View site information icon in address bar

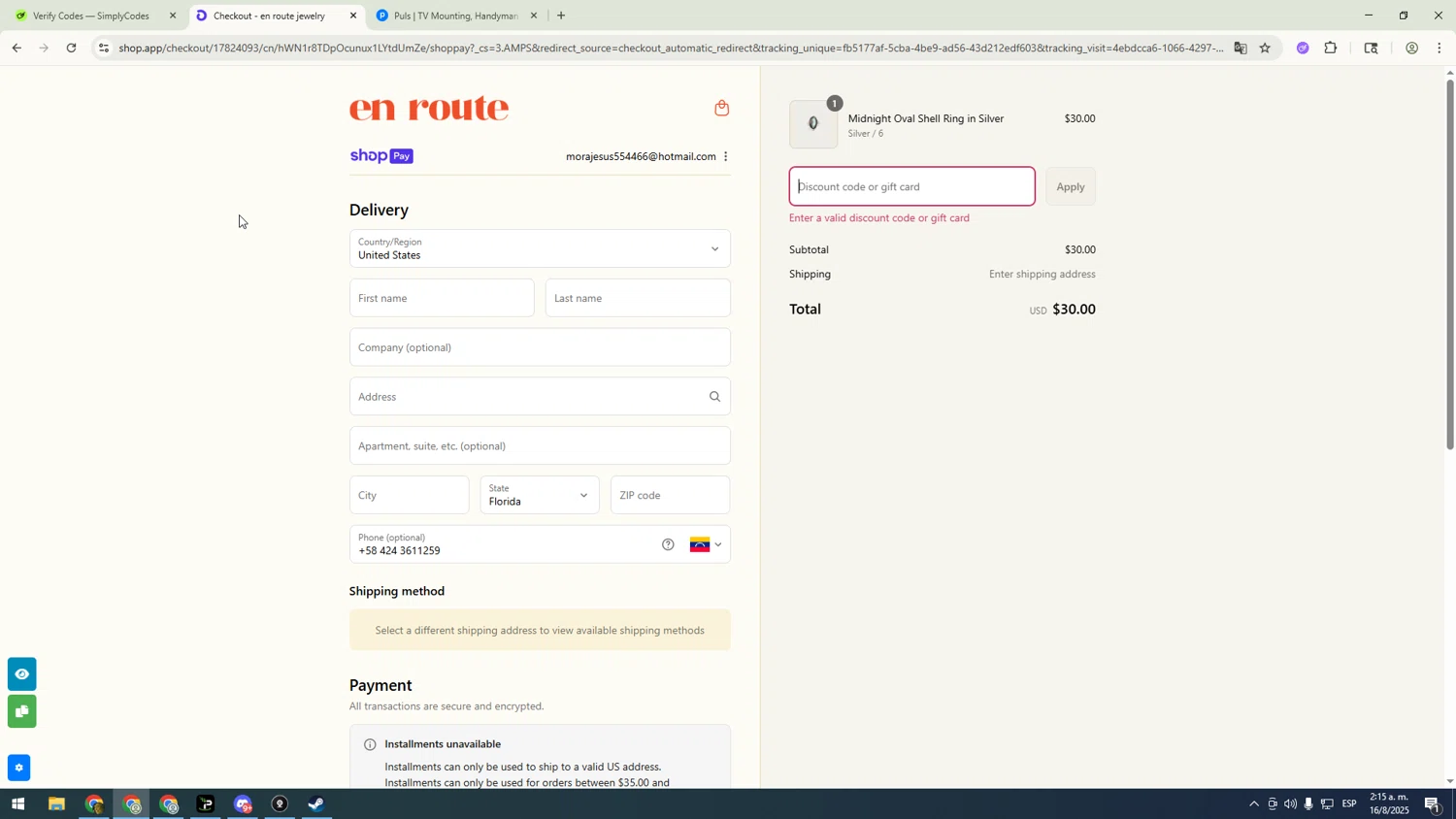point(104,48)
